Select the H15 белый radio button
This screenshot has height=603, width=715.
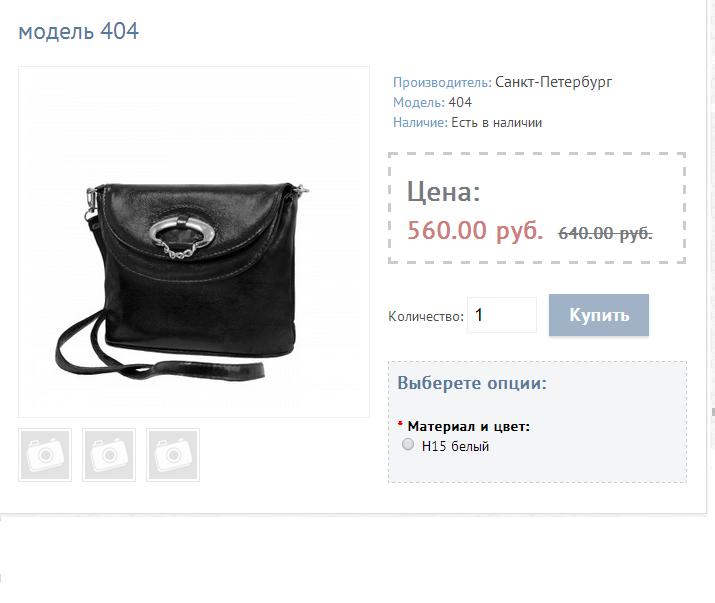tap(408, 444)
